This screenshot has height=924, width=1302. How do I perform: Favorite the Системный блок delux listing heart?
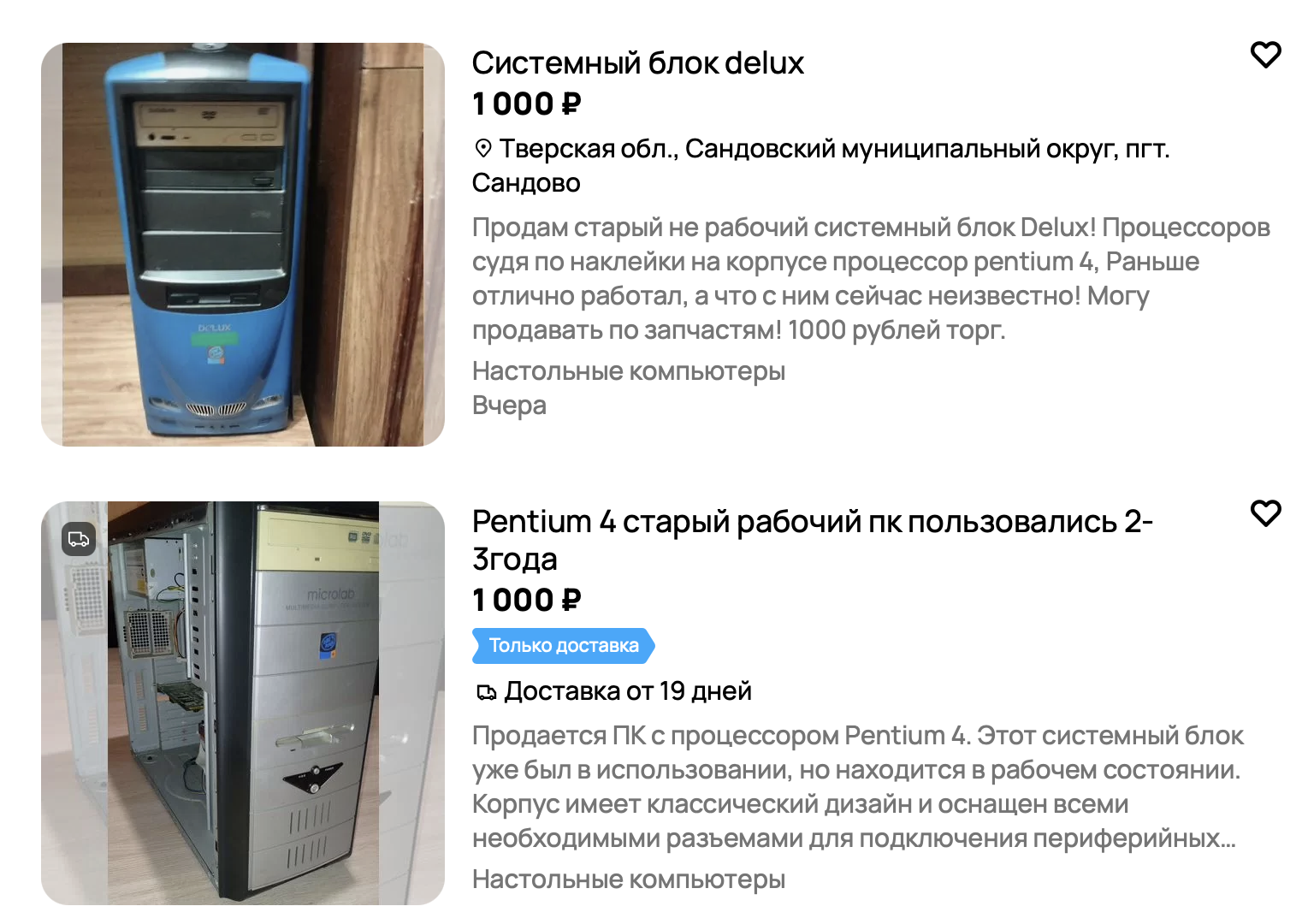click(x=1265, y=55)
